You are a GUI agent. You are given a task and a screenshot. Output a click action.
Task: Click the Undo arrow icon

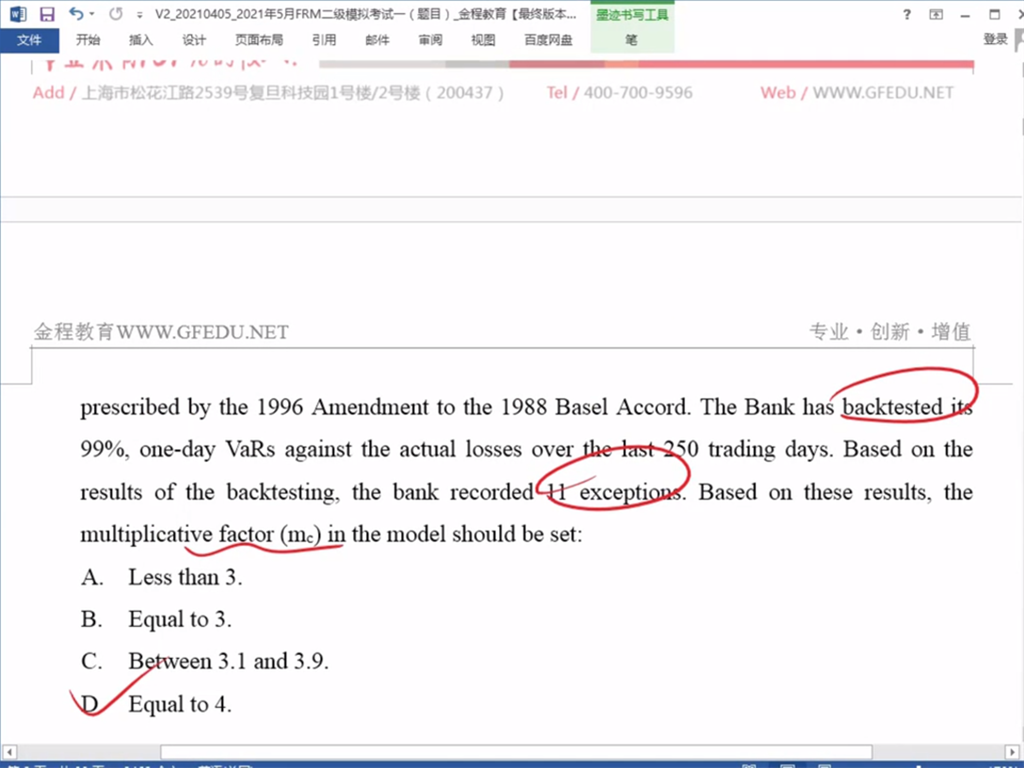coord(76,14)
